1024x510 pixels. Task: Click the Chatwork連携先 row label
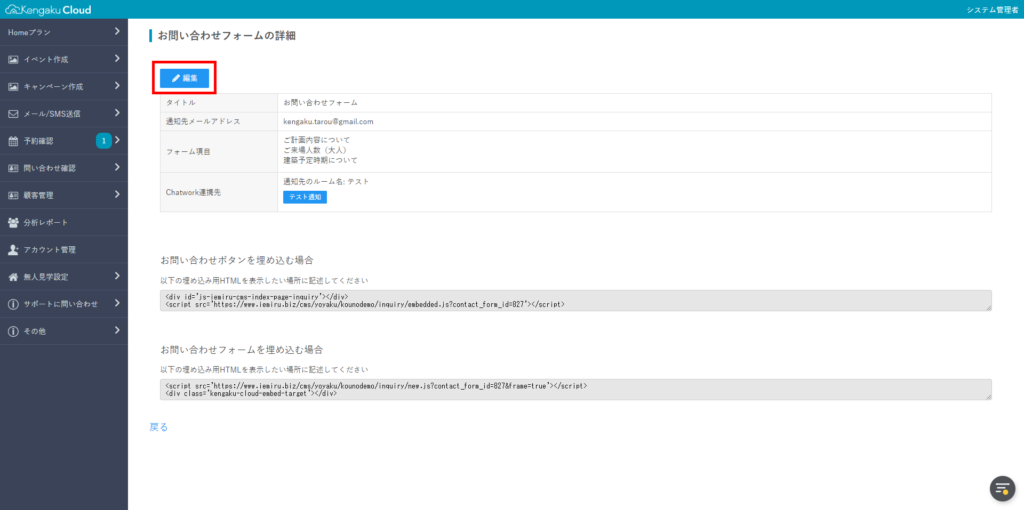pos(194,192)
